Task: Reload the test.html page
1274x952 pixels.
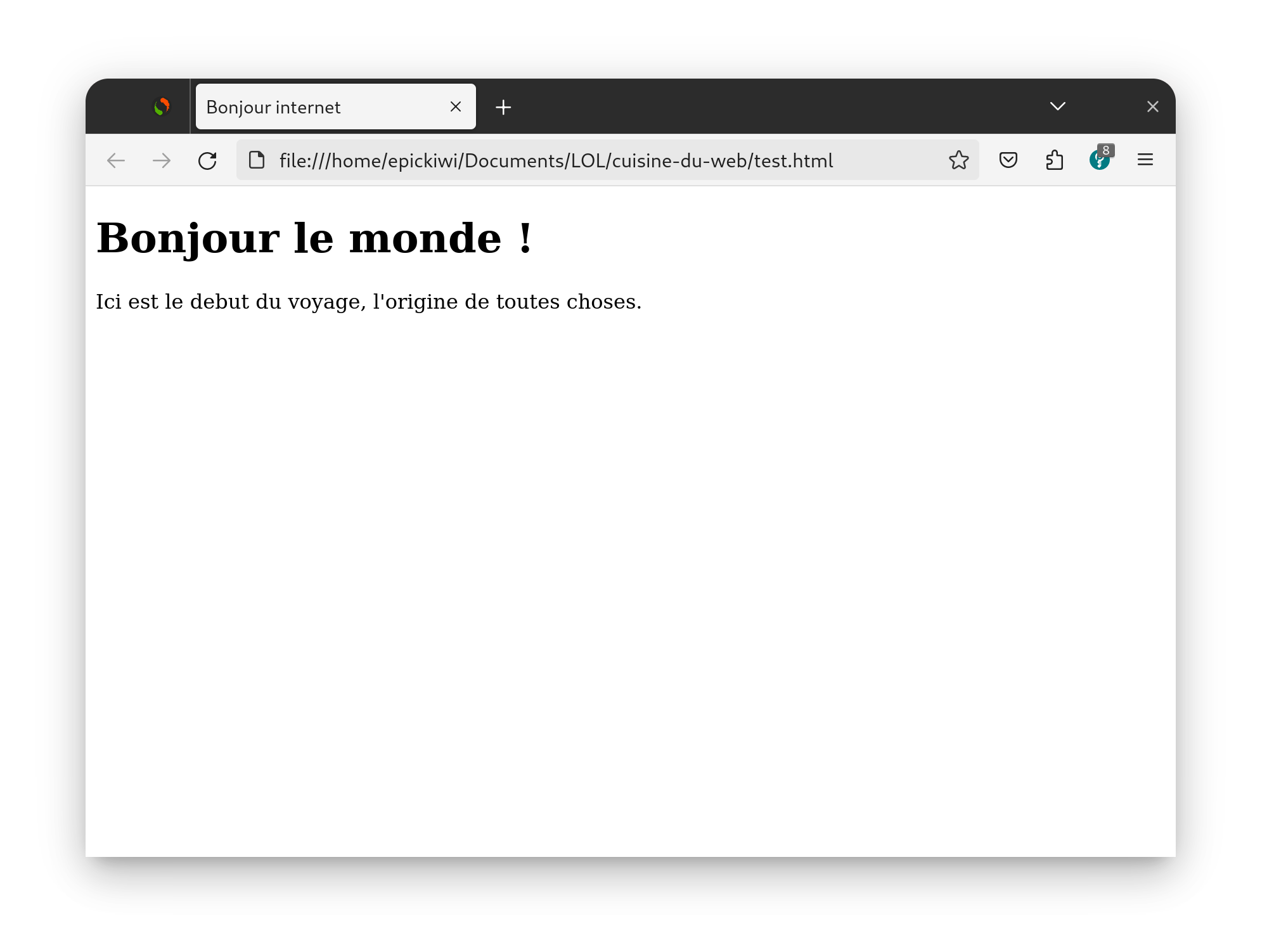Action: [209, 160]
